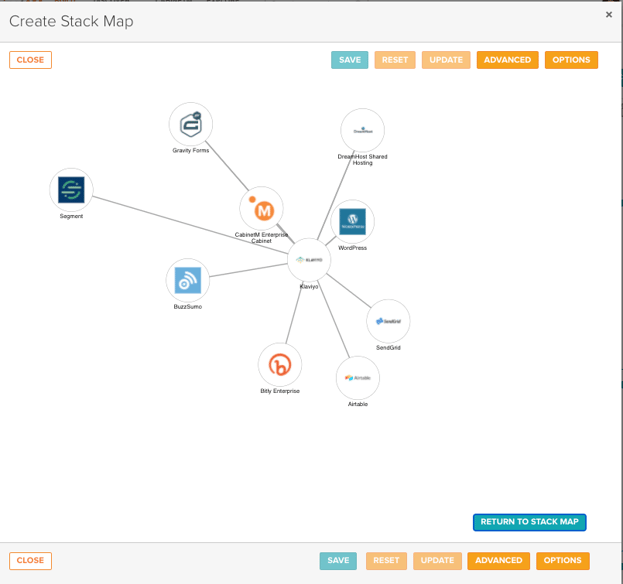The height and width of the screenshot is (584, 623).
Task: Click the top RESET button
Action: click(395, 60)
